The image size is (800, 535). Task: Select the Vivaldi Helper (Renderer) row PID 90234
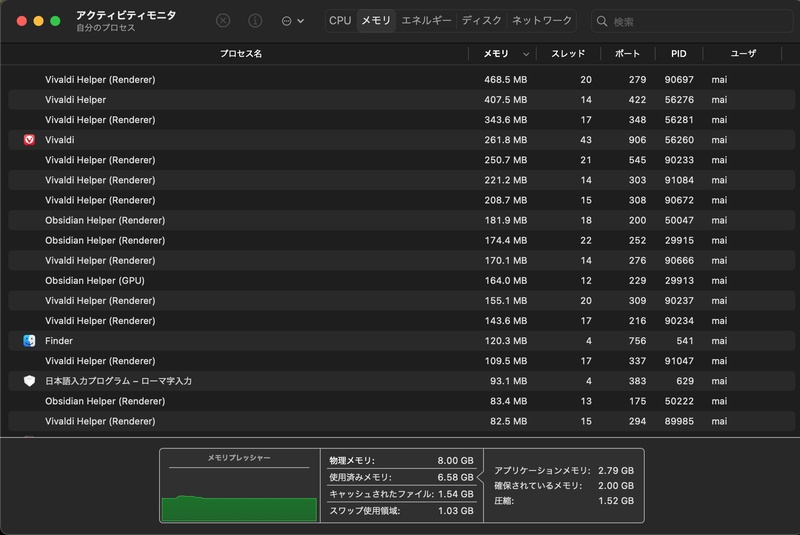[402, 321]
